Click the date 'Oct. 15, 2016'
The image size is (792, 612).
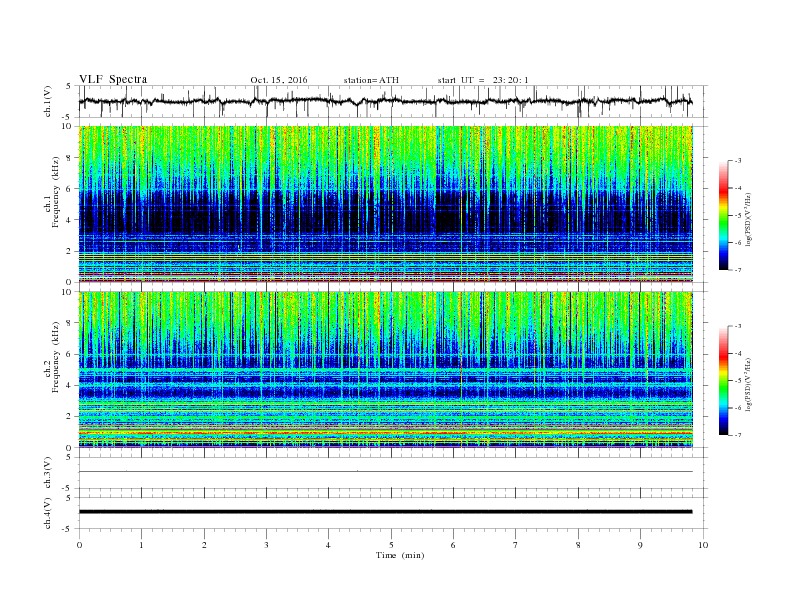pos(279,80)
